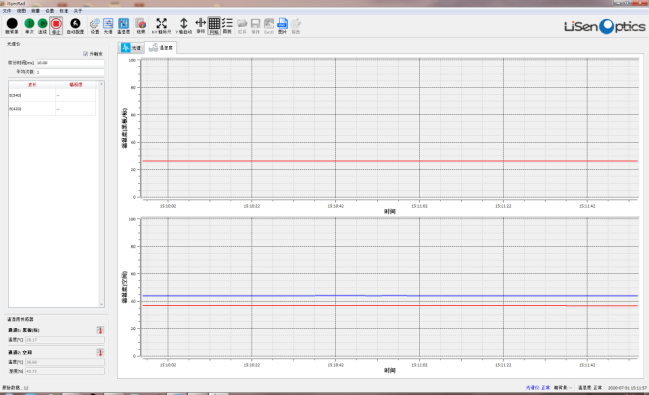The height and width of the screenshot is (395, 649).
Task: Click the wavelength table scrollbar down arrow
Action: 101,304
